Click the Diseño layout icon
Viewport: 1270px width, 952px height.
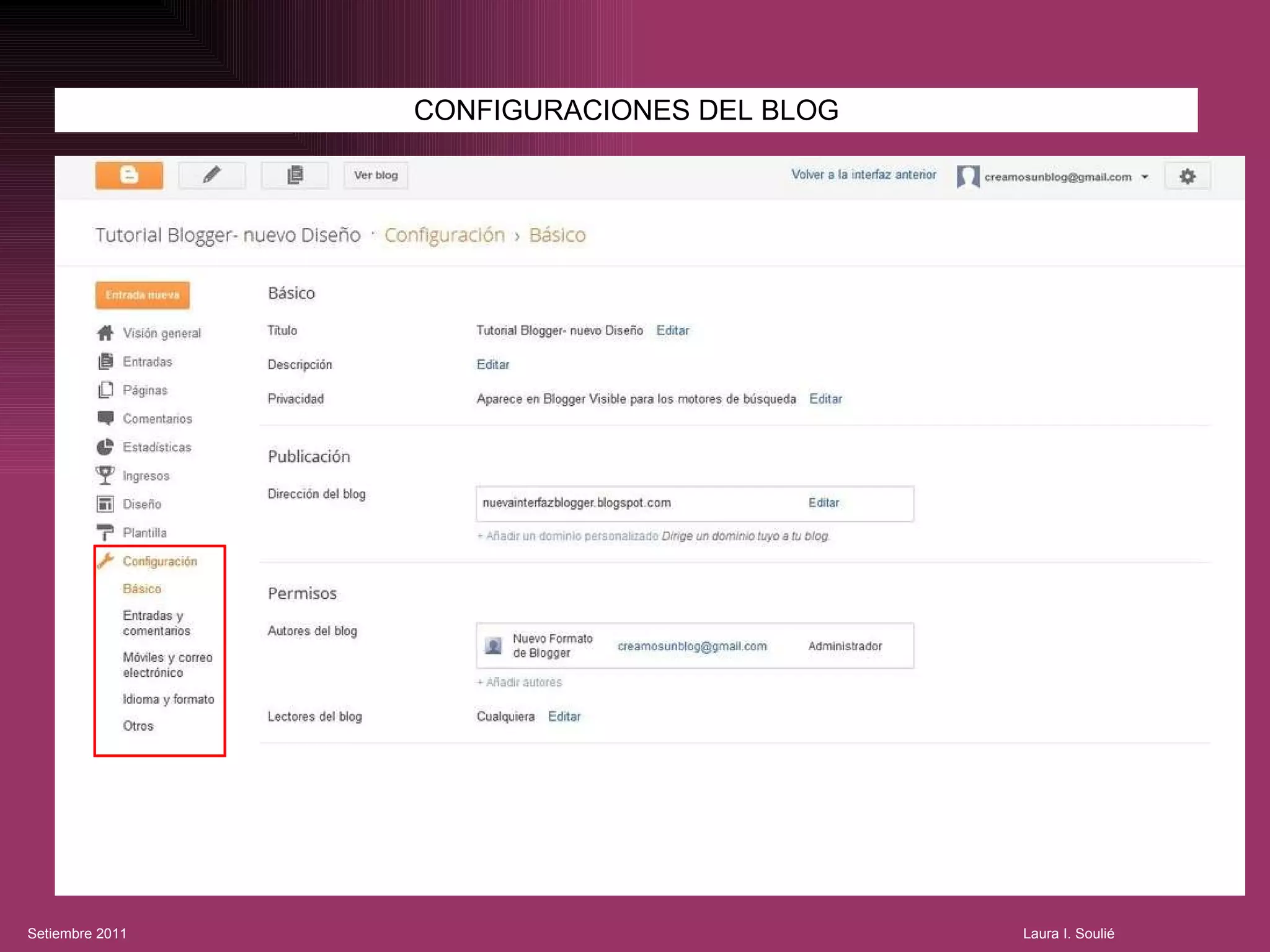coord(105,504)
